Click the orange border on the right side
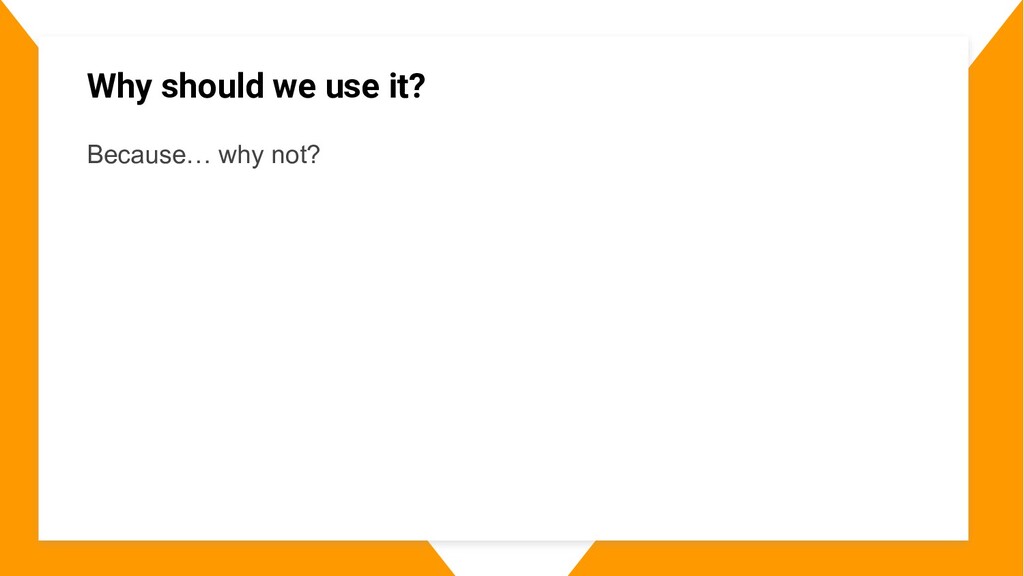The height and width of the screenshot is (576, 1024). pyautogui.click(x=995, y=294)
